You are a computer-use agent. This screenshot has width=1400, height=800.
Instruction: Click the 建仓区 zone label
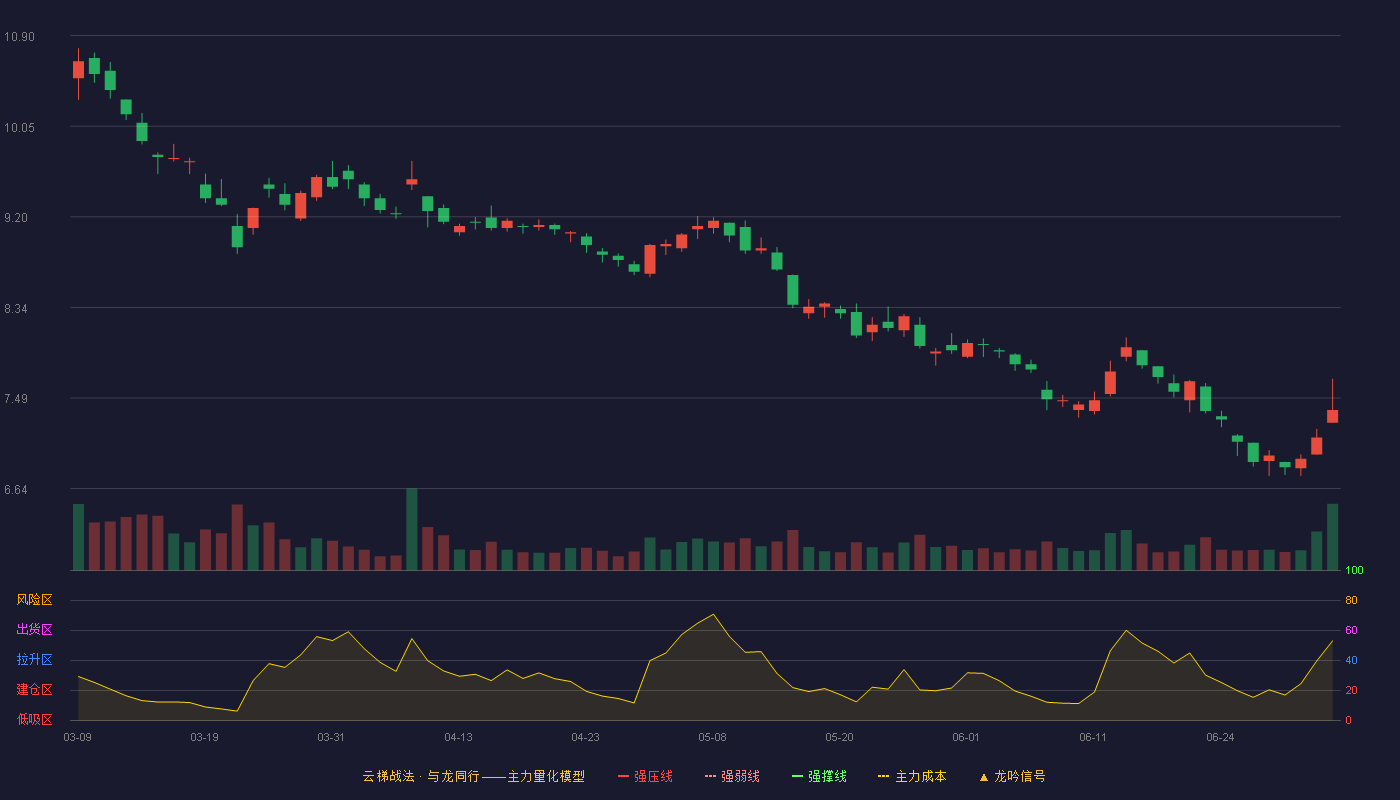click(x=34, y=690)
